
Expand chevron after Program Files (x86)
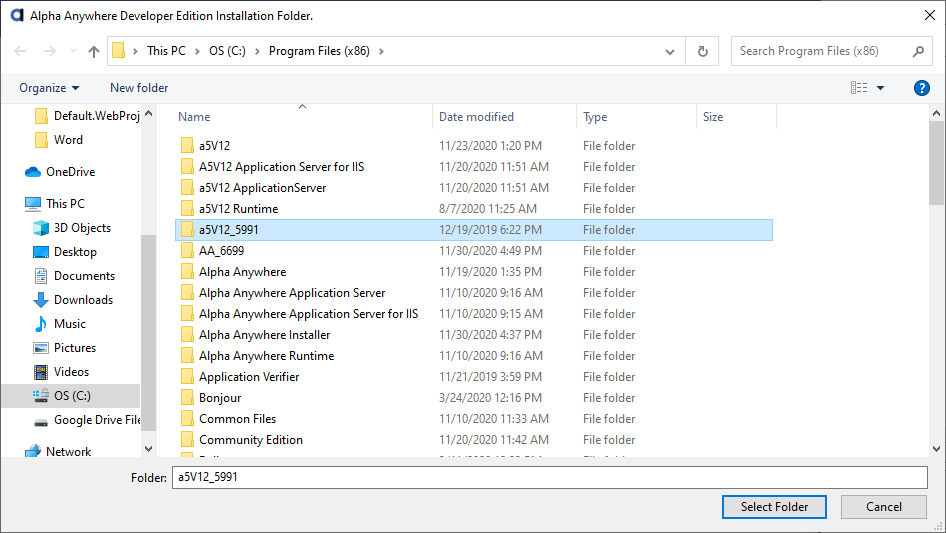pos(381,51)
